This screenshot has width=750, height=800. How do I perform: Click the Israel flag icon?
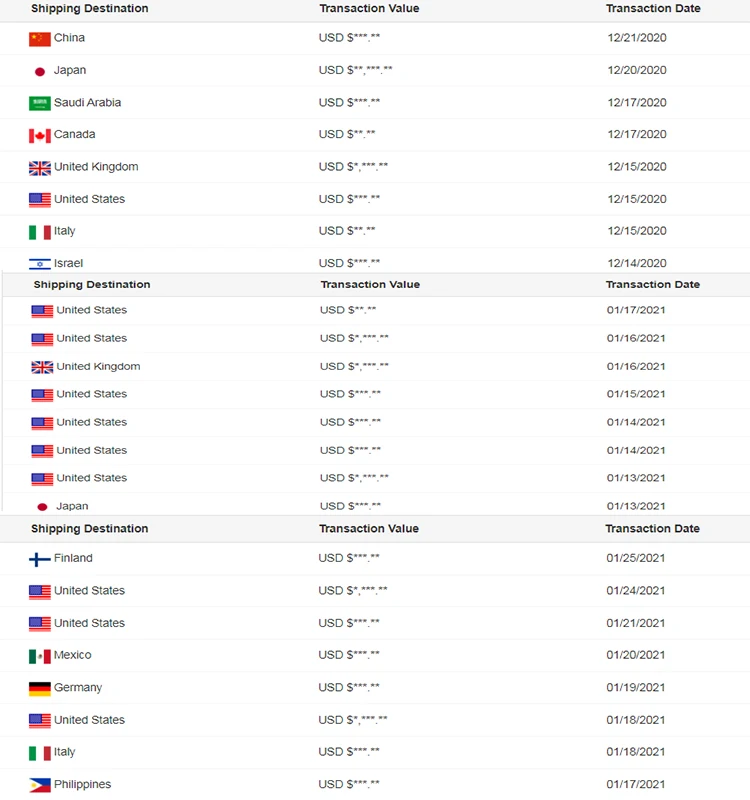40,264
